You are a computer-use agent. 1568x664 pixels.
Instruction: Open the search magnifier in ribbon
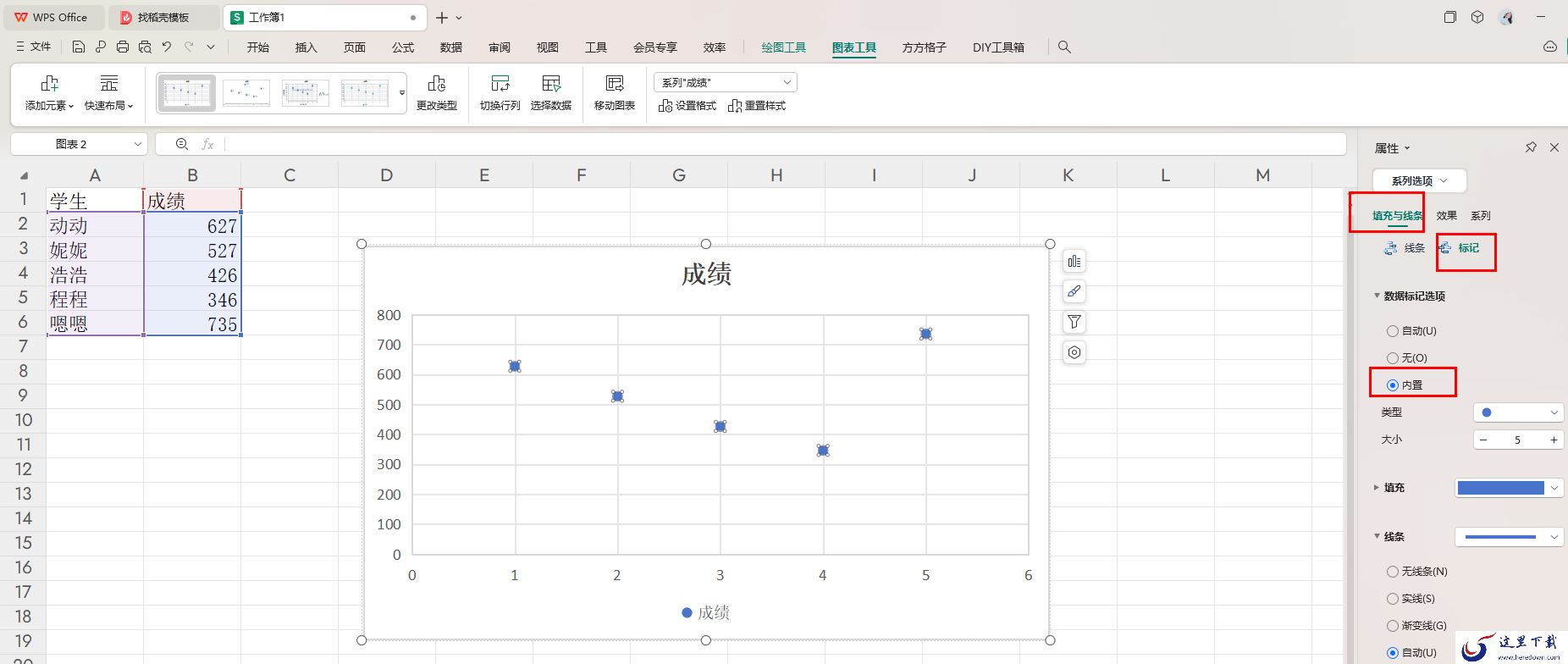tap(1064, 47)
